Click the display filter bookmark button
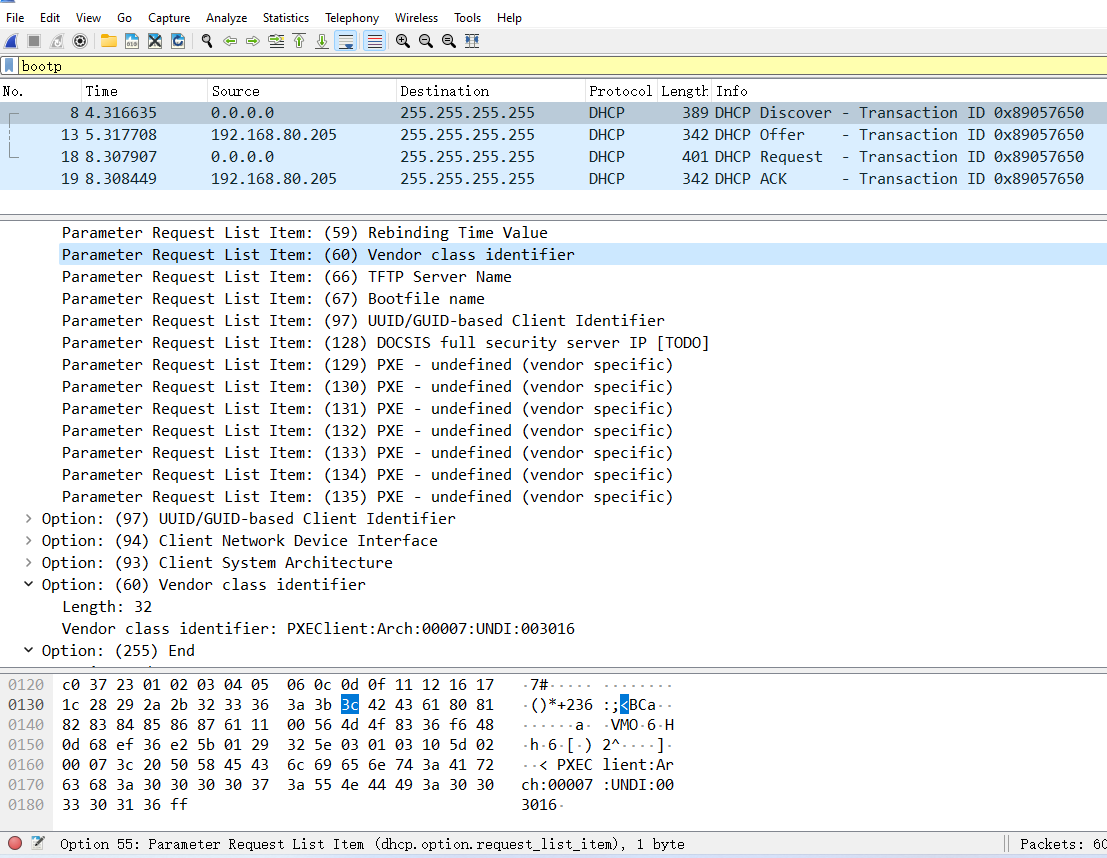1107x858 pixels. [10, 66]
